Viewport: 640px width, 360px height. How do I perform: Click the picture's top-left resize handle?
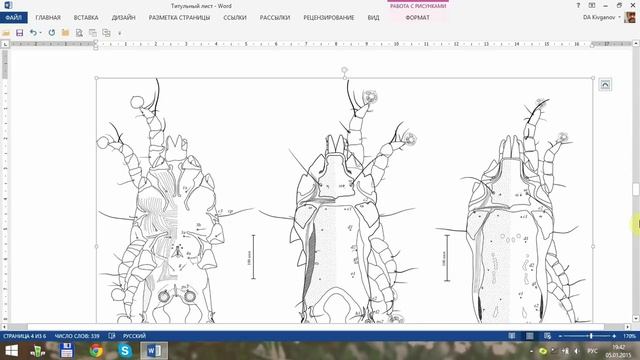tap(96, 78)
